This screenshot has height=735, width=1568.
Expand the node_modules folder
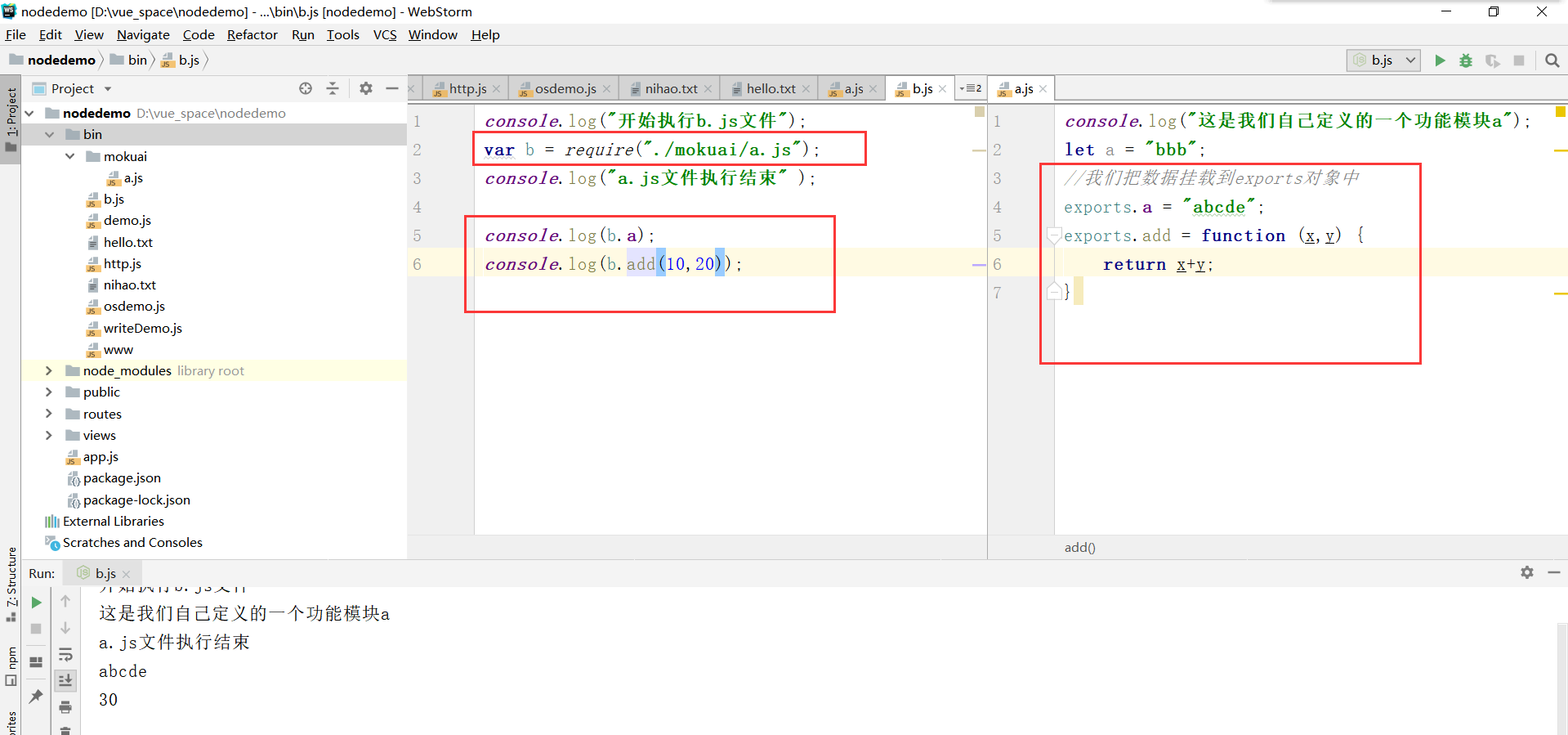pyautogui.click(x=49, y=371)
